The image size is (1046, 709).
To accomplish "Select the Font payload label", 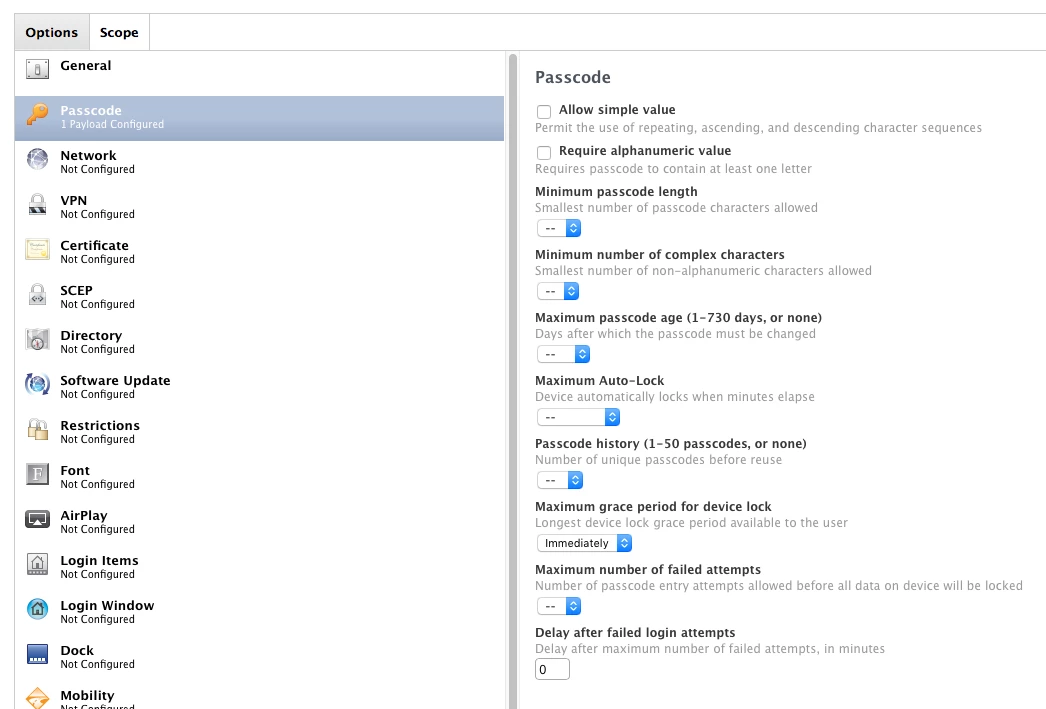I will [75, 470].
